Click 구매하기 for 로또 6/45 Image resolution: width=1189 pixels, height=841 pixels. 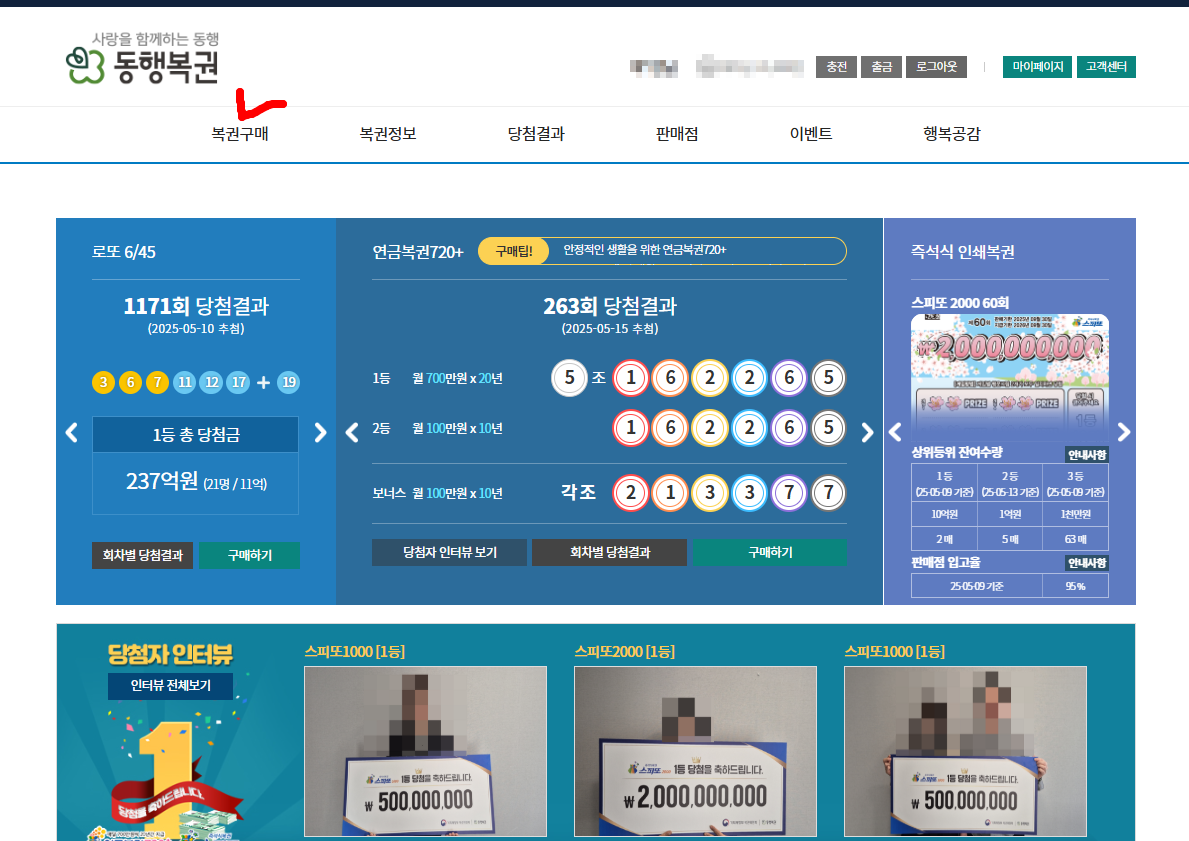[249, 552]
